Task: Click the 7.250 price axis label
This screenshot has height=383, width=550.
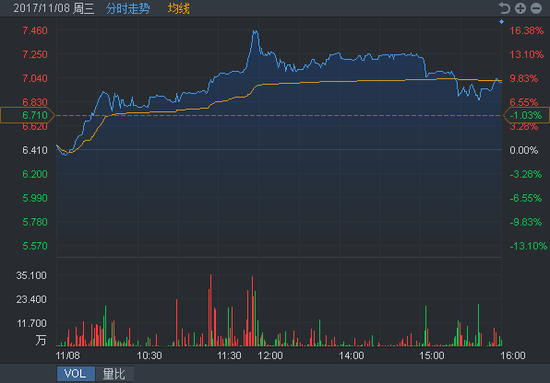Action: click(35, 54)
